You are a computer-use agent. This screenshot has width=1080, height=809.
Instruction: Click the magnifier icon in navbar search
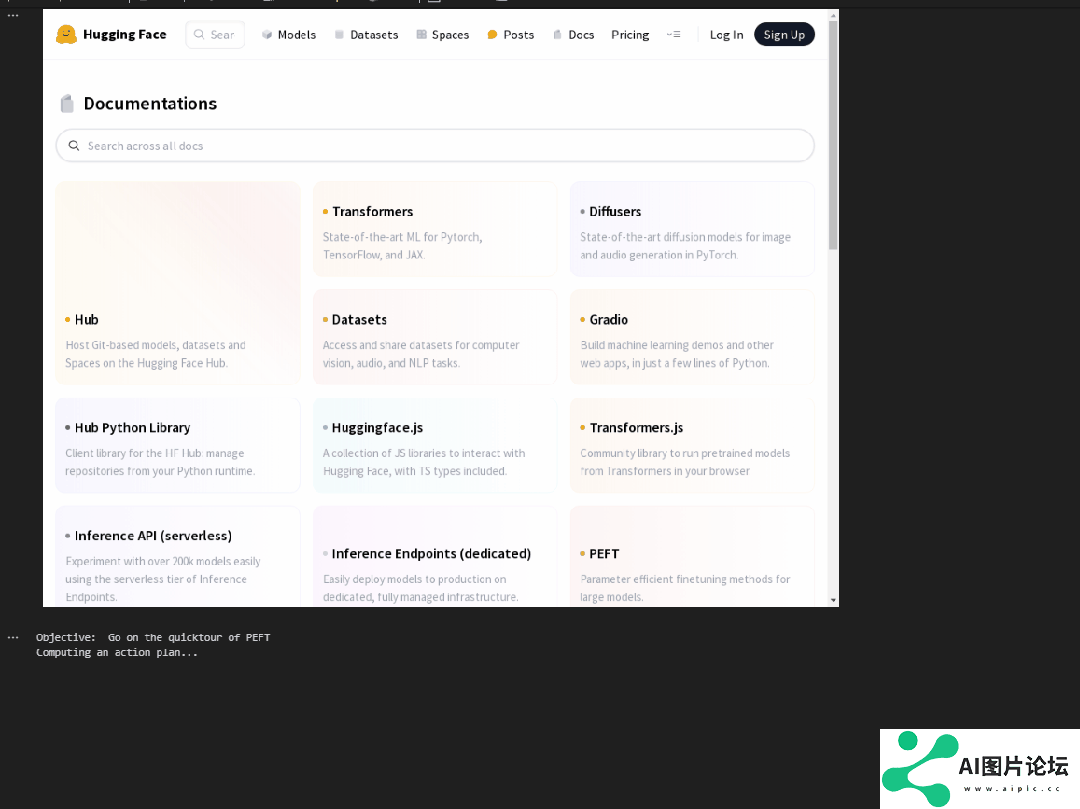pos(199,34)
